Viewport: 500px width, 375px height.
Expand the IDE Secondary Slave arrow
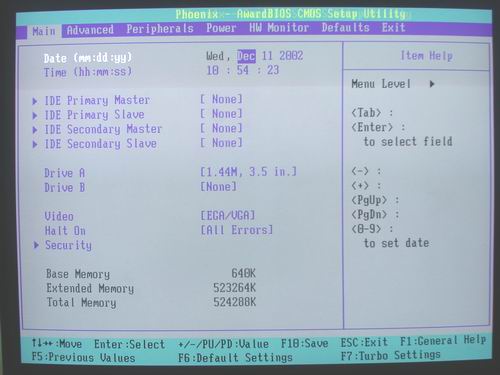(x=35, y=144)
